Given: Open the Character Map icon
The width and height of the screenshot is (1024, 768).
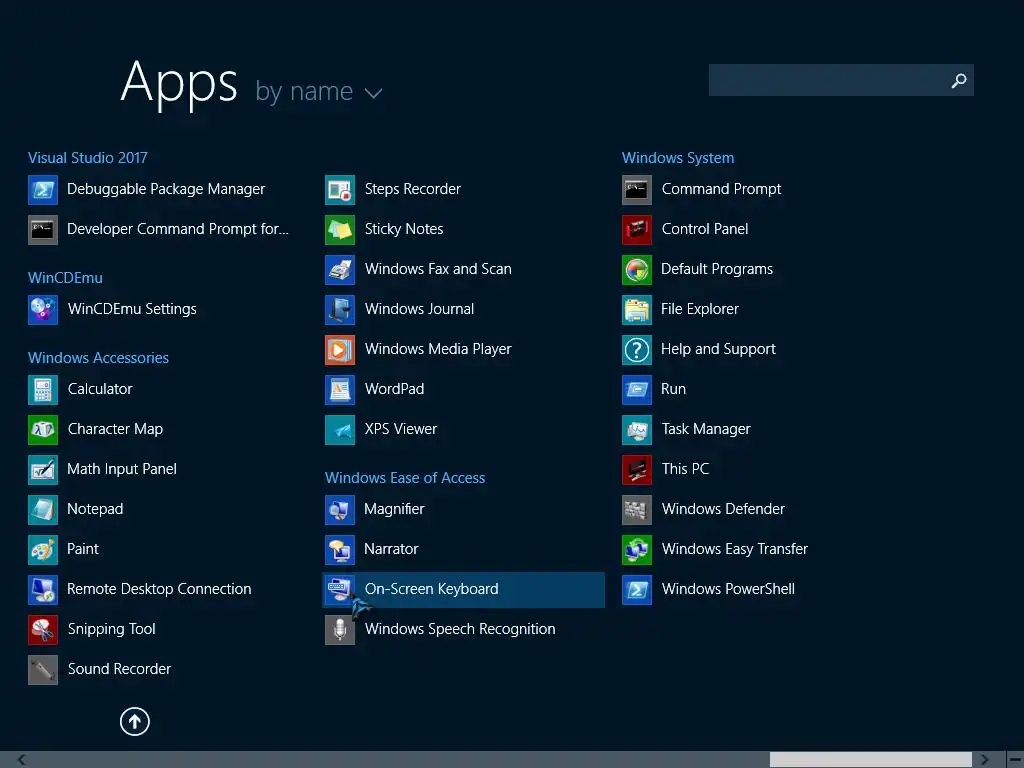Looking at the screenshot, I should coord(43,429).
